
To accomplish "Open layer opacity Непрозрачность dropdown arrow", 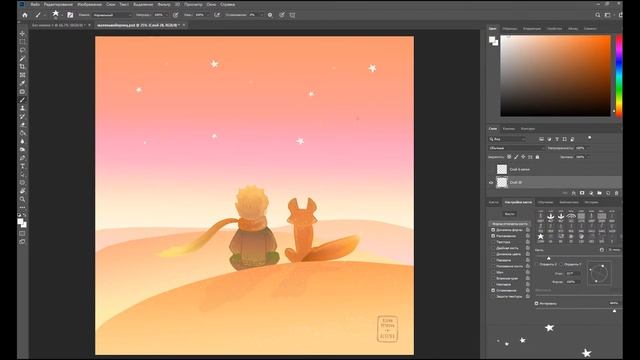I will point(588,148).
